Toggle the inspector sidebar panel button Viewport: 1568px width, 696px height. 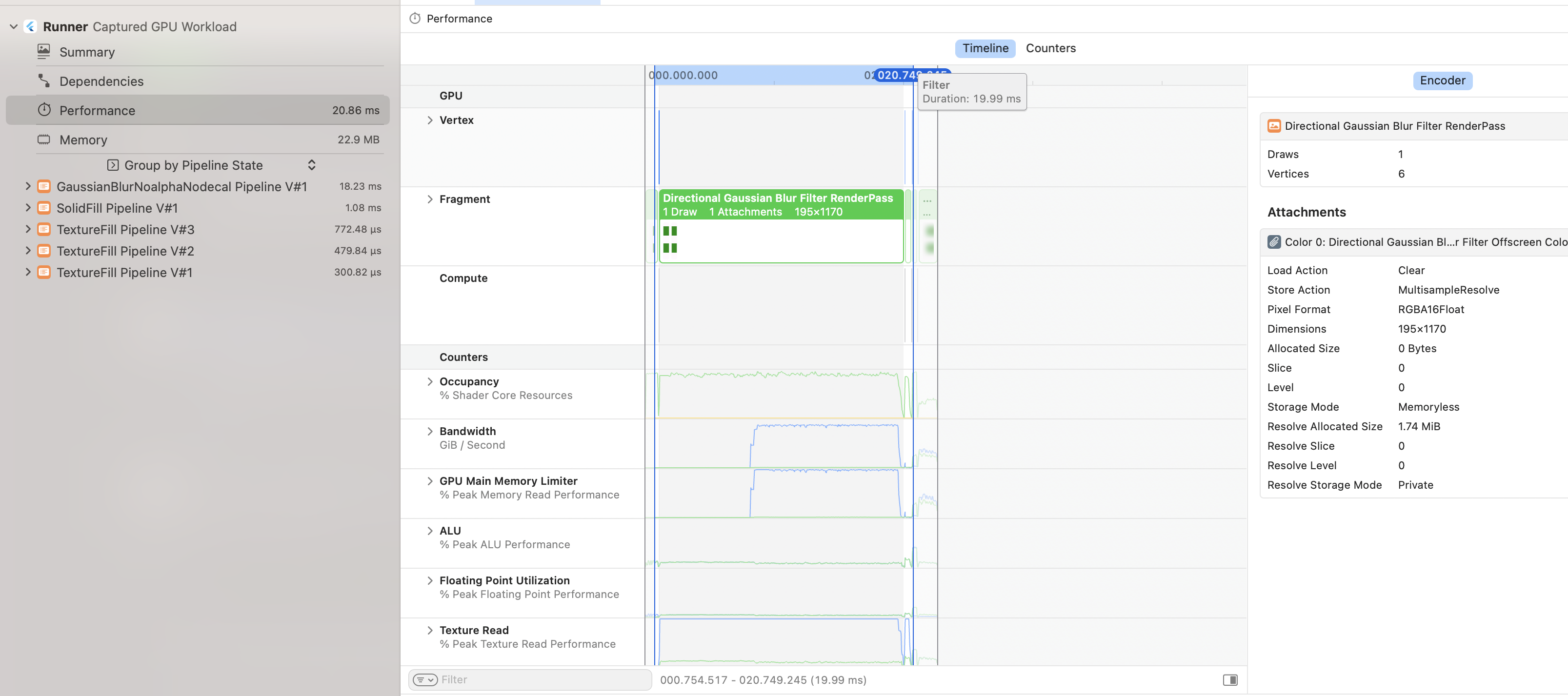[x=1229, y=679]
